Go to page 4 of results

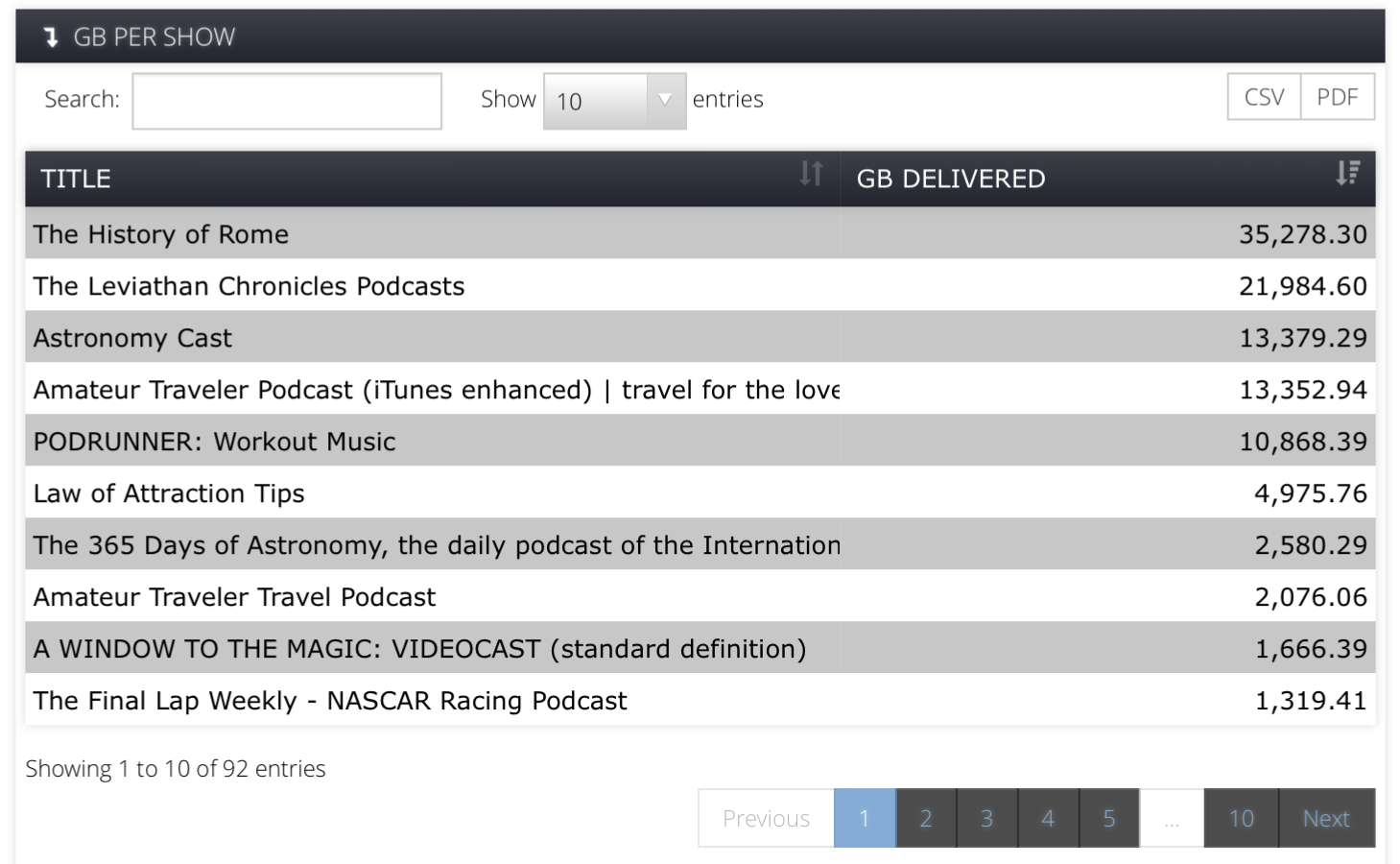(1048, 818)
